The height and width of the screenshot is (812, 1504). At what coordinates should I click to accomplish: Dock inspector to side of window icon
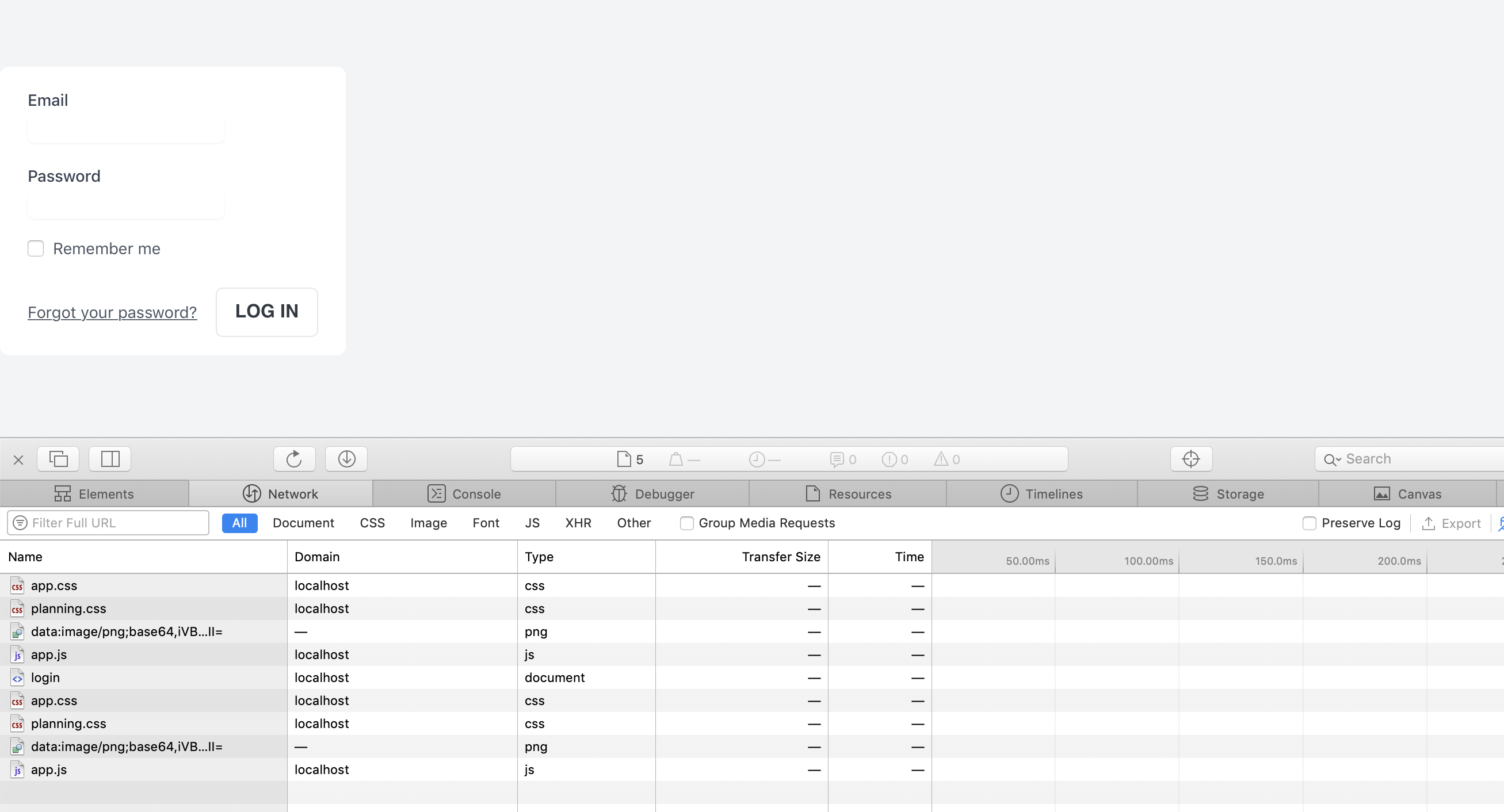[x=110, y=459]
